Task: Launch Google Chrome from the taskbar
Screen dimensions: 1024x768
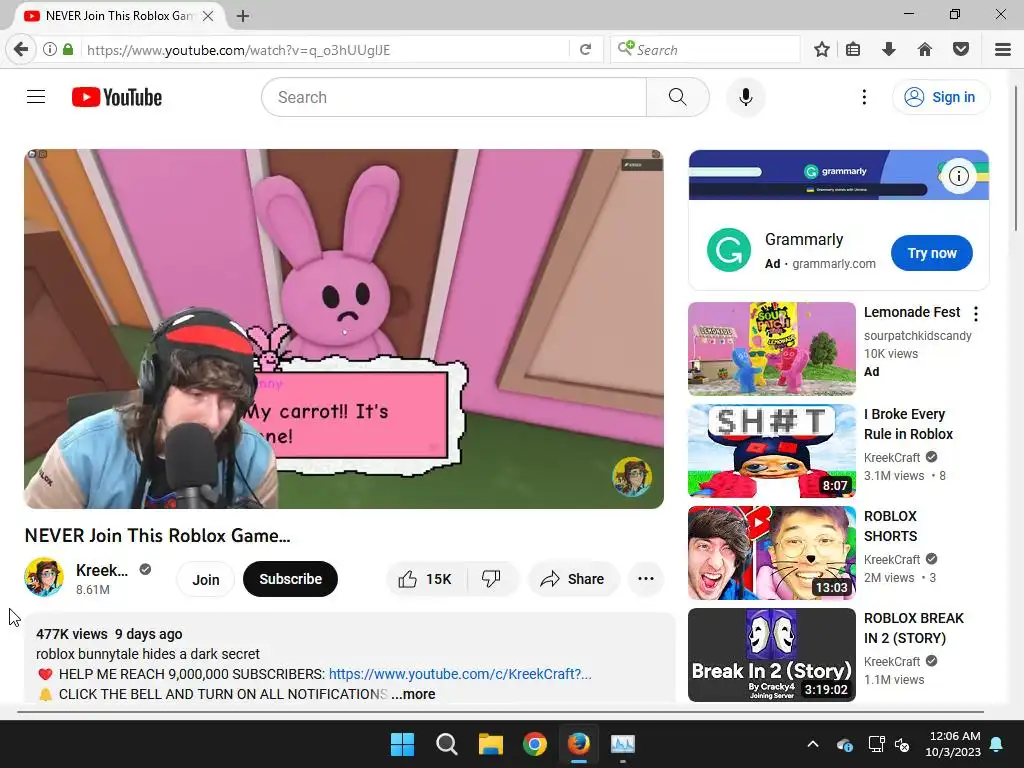Action: tap(535, 744)
